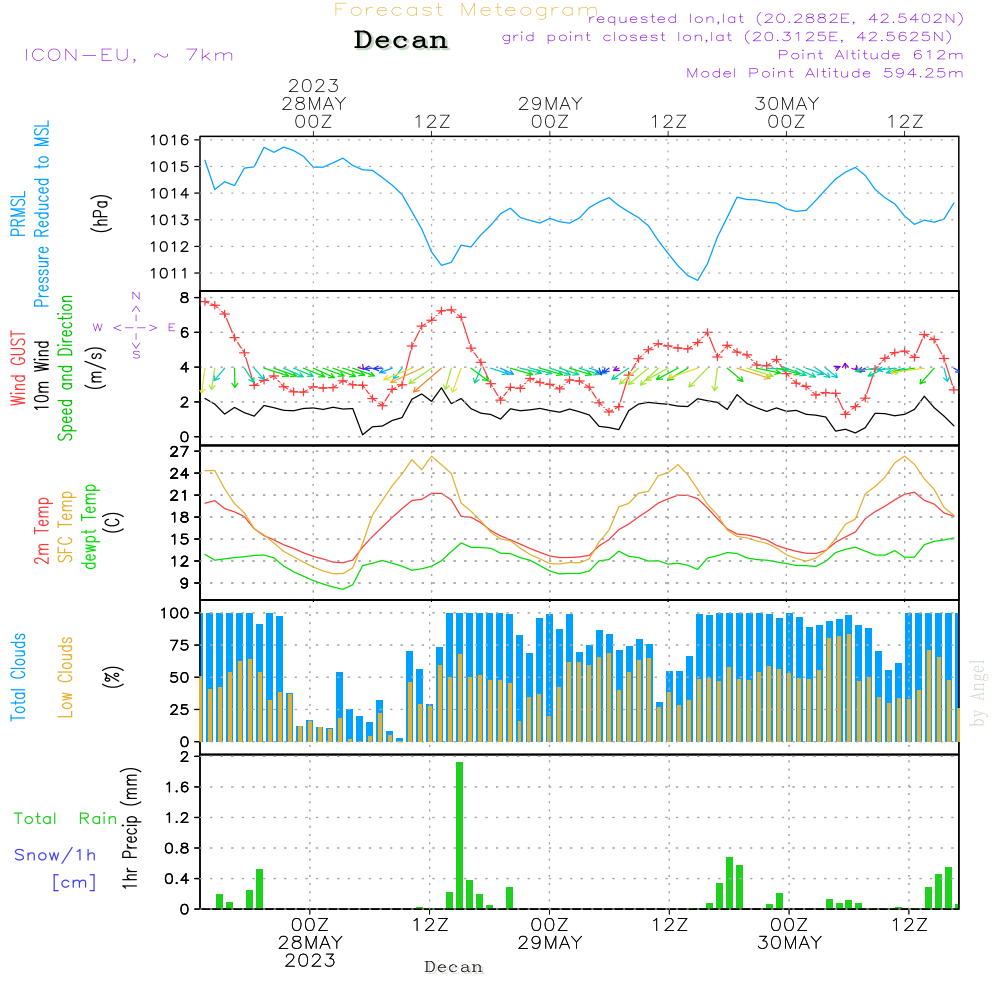Screen dimensions: 1000x1000
Task: Click '2023' above the top time axis
Action: 313,85
